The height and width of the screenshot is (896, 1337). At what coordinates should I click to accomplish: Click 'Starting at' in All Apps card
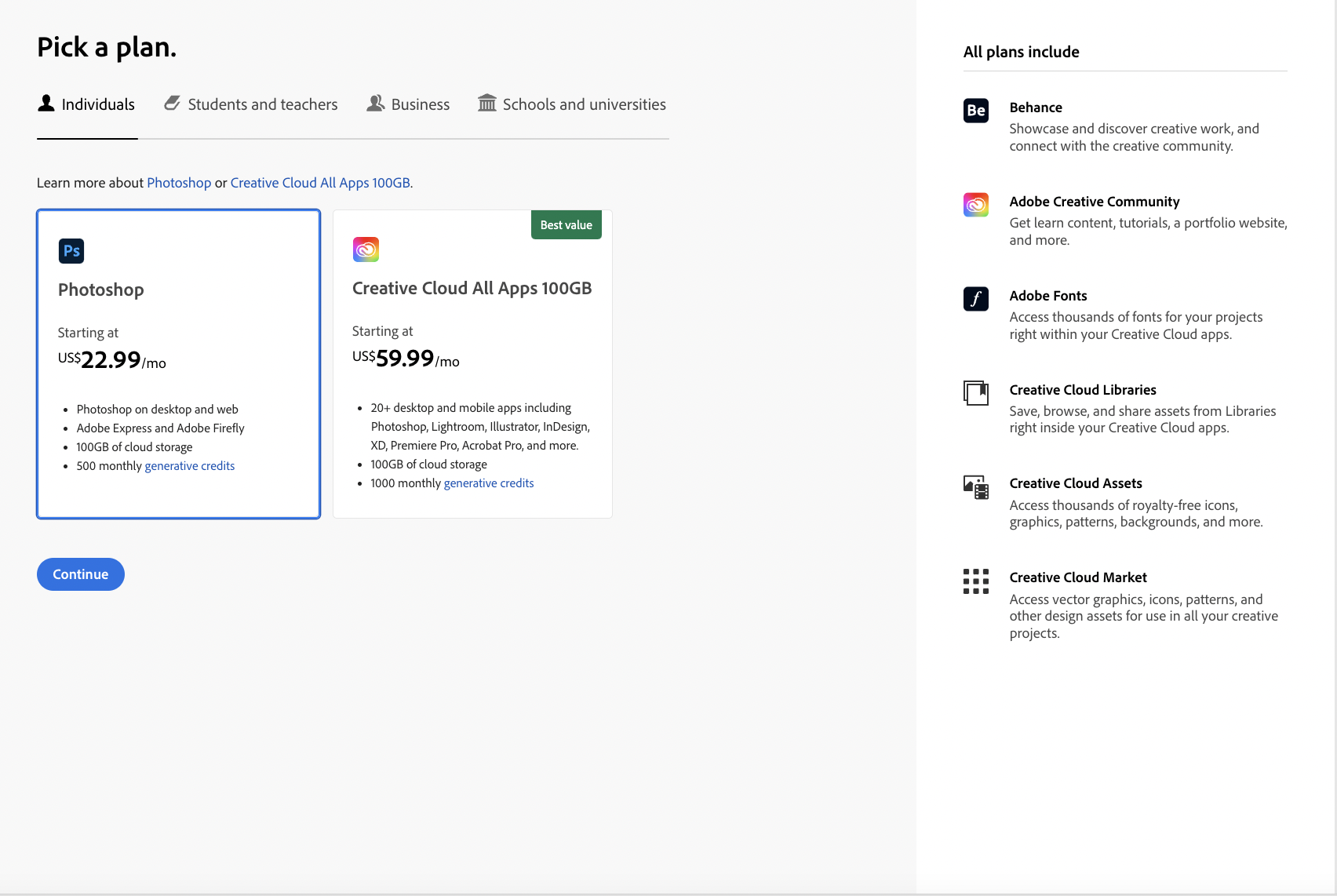[x=382, y=331]
